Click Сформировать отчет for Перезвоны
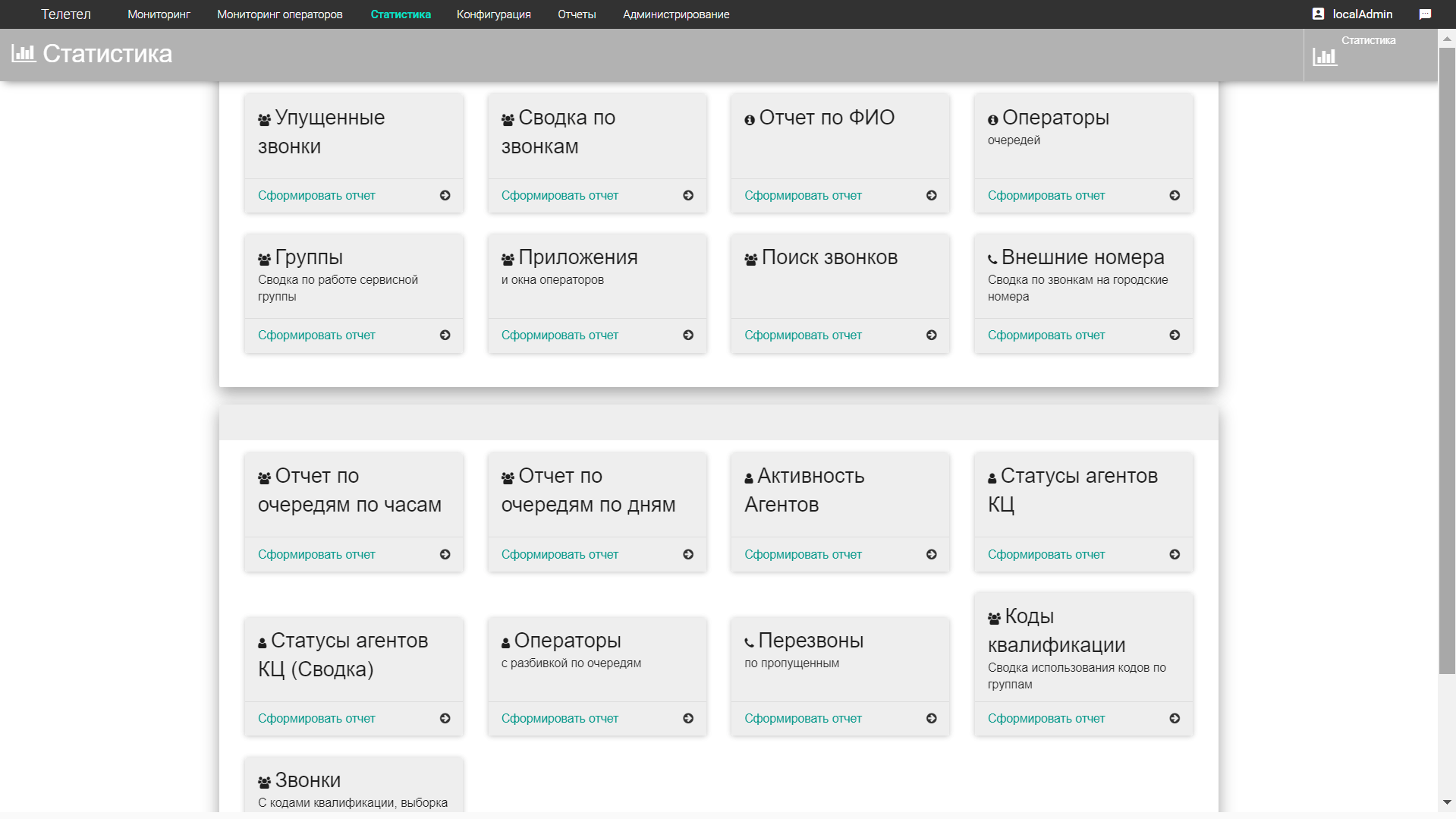Viewport: 1456px width, 819px height. 803,718
